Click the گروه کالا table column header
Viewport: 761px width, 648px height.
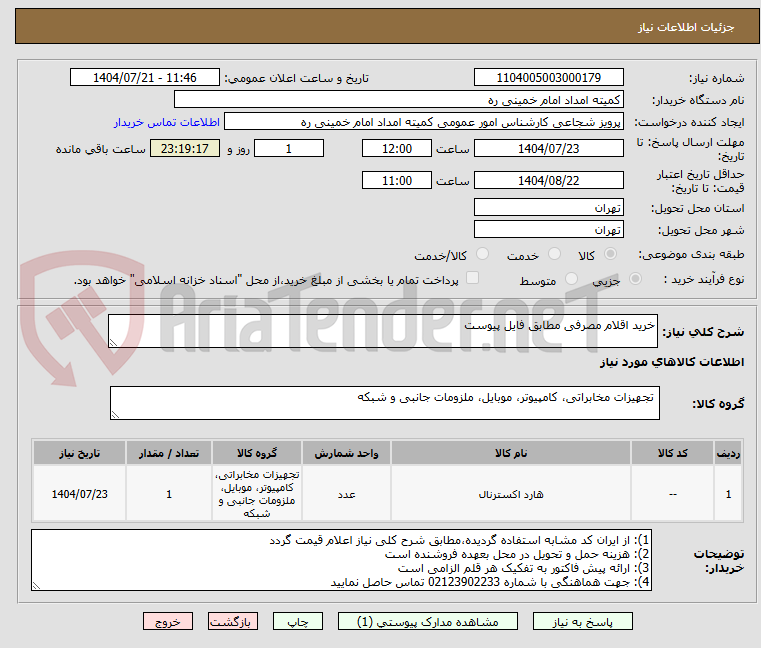pyautogui.click(x=257, y=453)
